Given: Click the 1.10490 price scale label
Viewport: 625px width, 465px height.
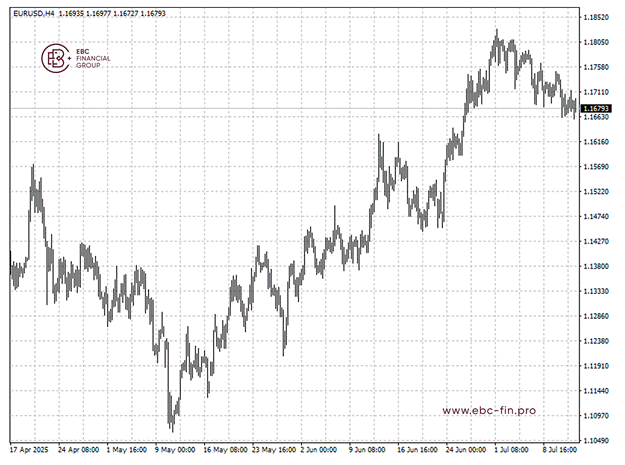Looking at the screenshot, I should click(597, 441).
